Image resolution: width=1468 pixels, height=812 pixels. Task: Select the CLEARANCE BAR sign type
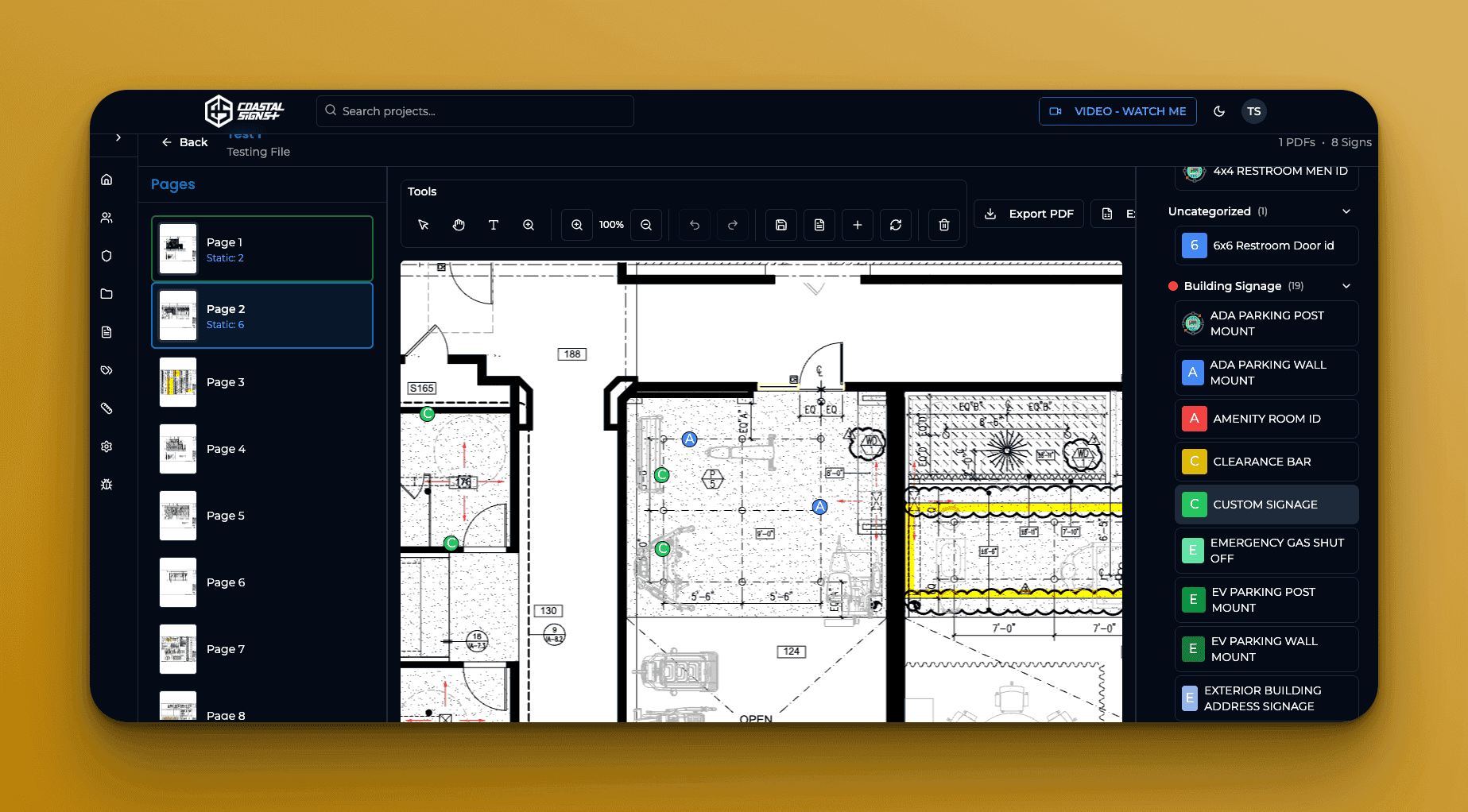pos(1267,462)
